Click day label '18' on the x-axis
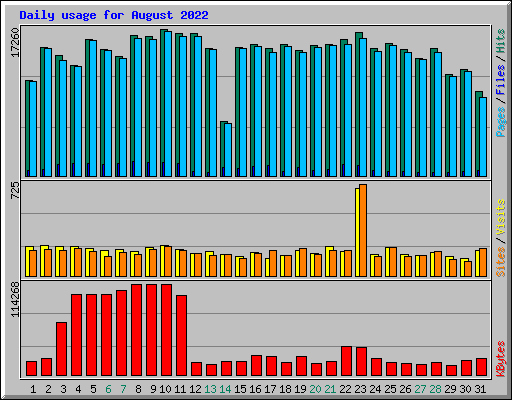 click(285, 389)
